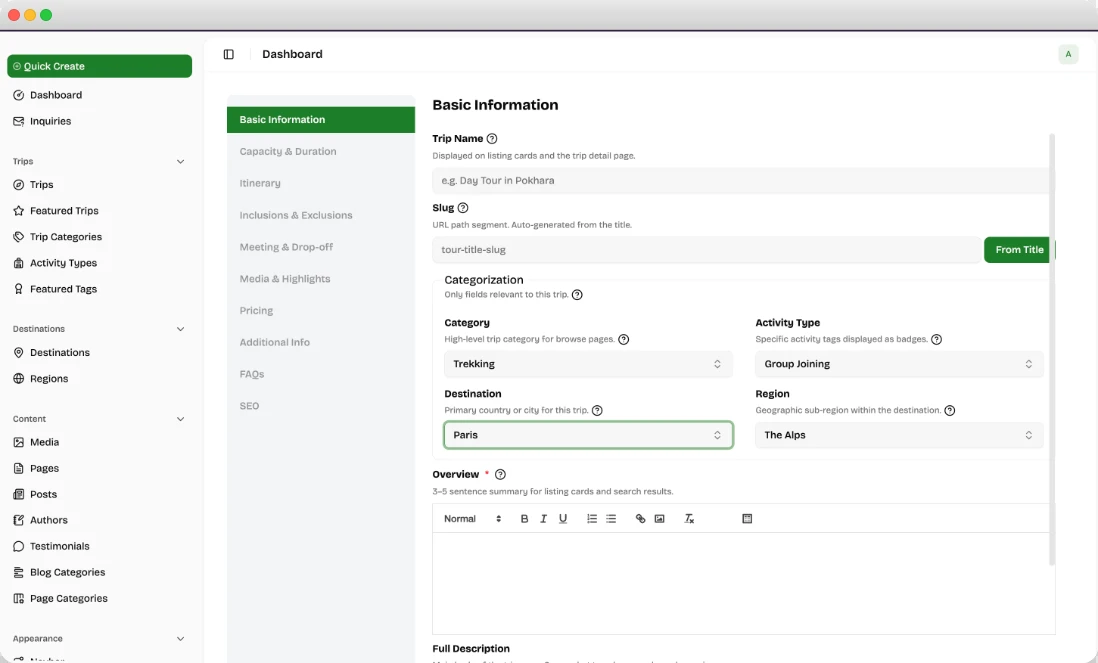
Task: Switch to the Pricing step
Action: [321, 311]
